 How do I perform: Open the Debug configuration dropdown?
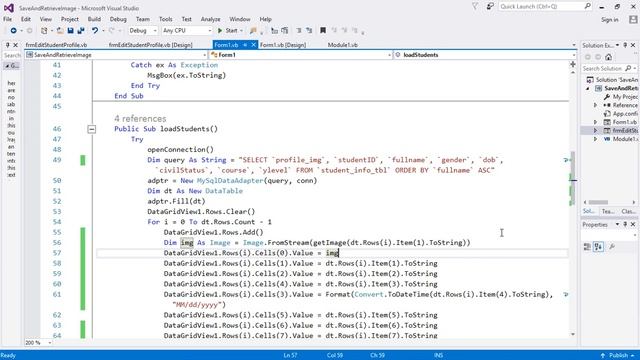pos(143,31)
